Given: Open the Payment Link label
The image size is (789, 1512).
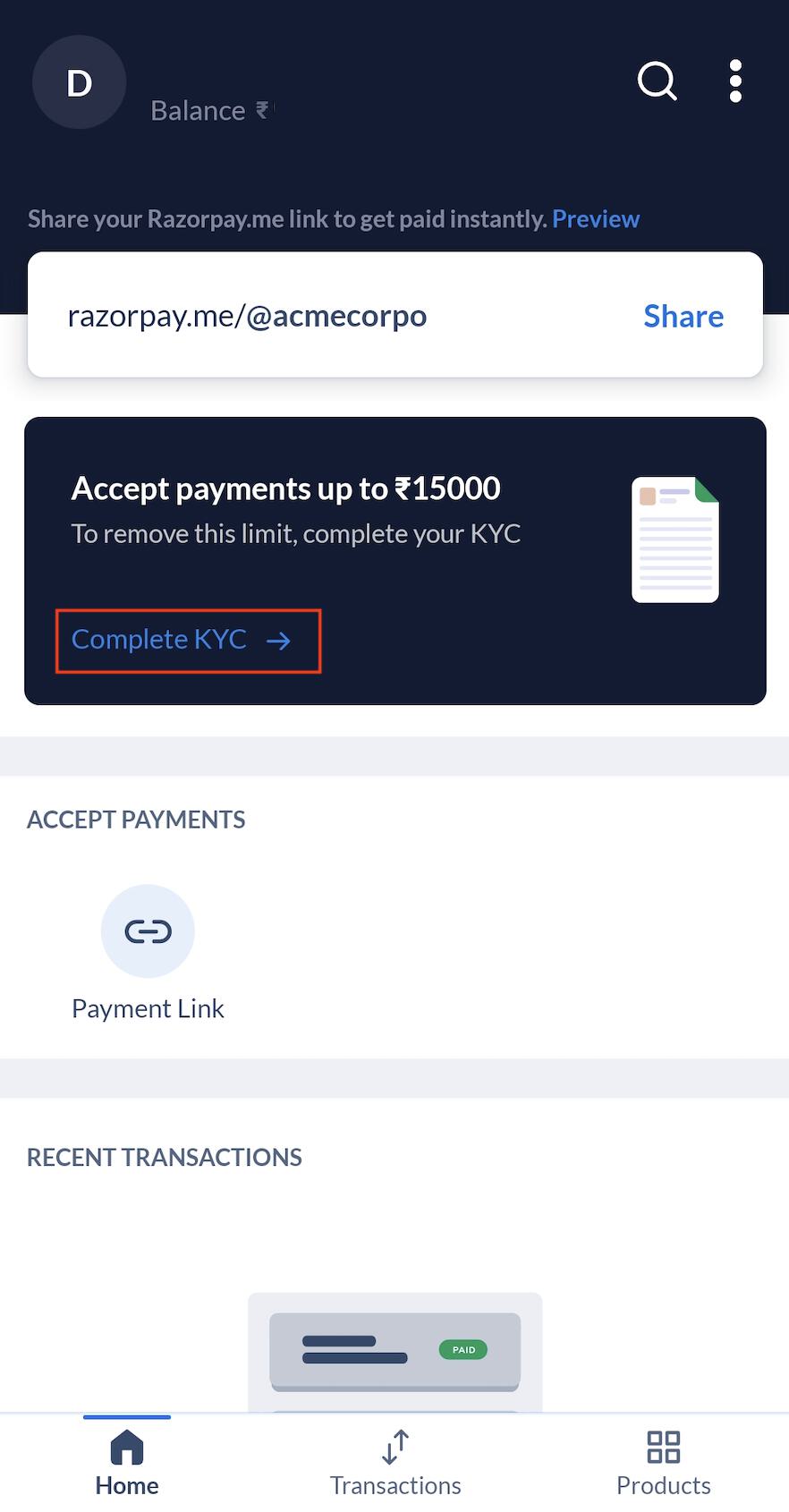Looking at the screenshot, I should pyautogui.click(x=148, y=1008).
